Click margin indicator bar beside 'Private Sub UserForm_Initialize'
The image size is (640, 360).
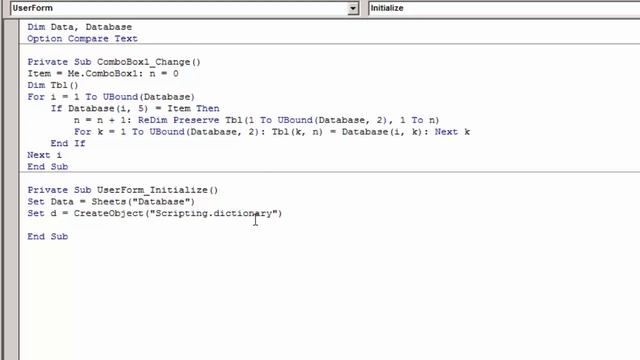(11, 190)
